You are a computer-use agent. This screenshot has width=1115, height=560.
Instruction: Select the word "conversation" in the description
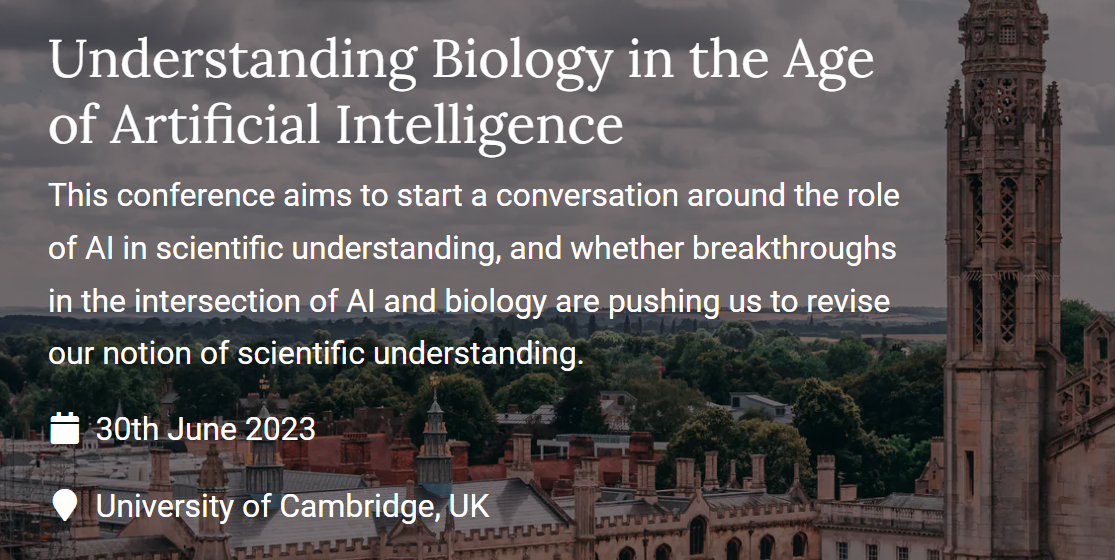pyautogui.click(x=587, y=195)
